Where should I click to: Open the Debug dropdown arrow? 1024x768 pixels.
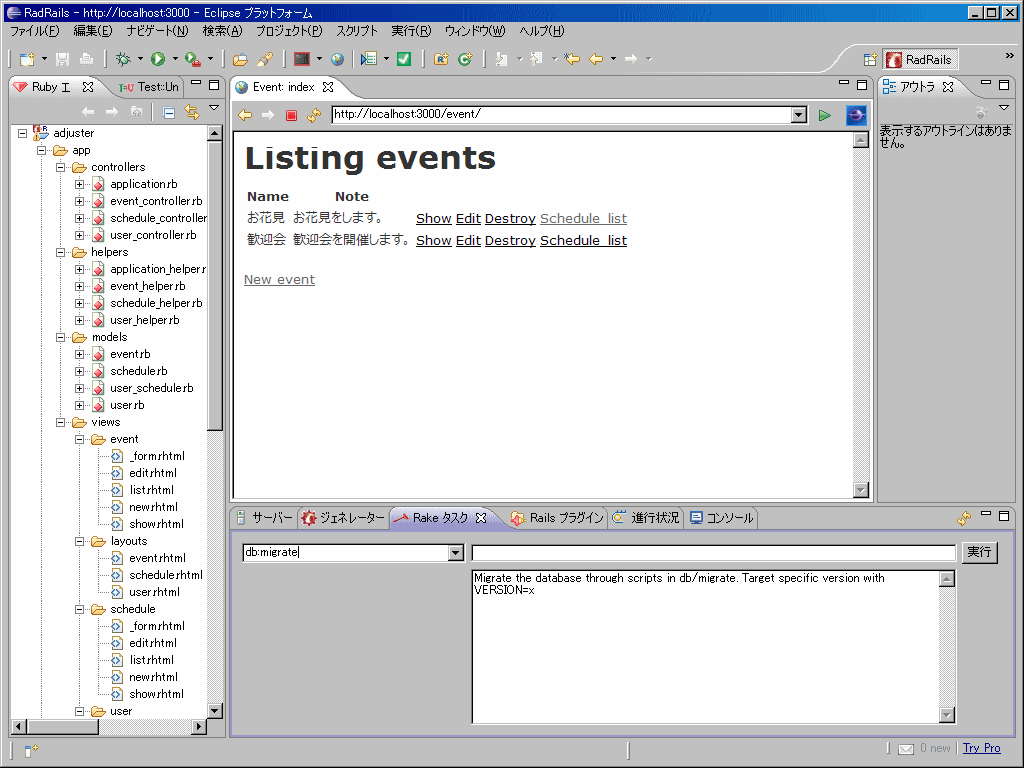click(x=140, y=59)
